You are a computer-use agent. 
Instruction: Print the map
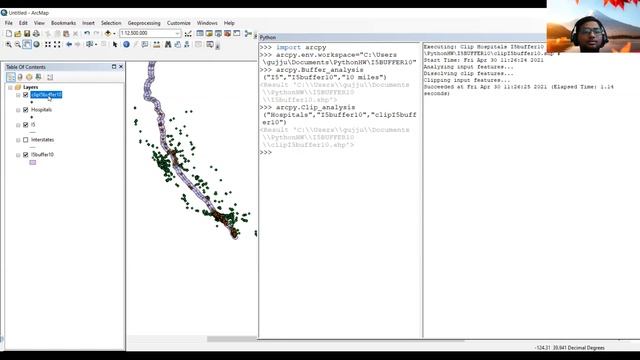coord(36,33)
